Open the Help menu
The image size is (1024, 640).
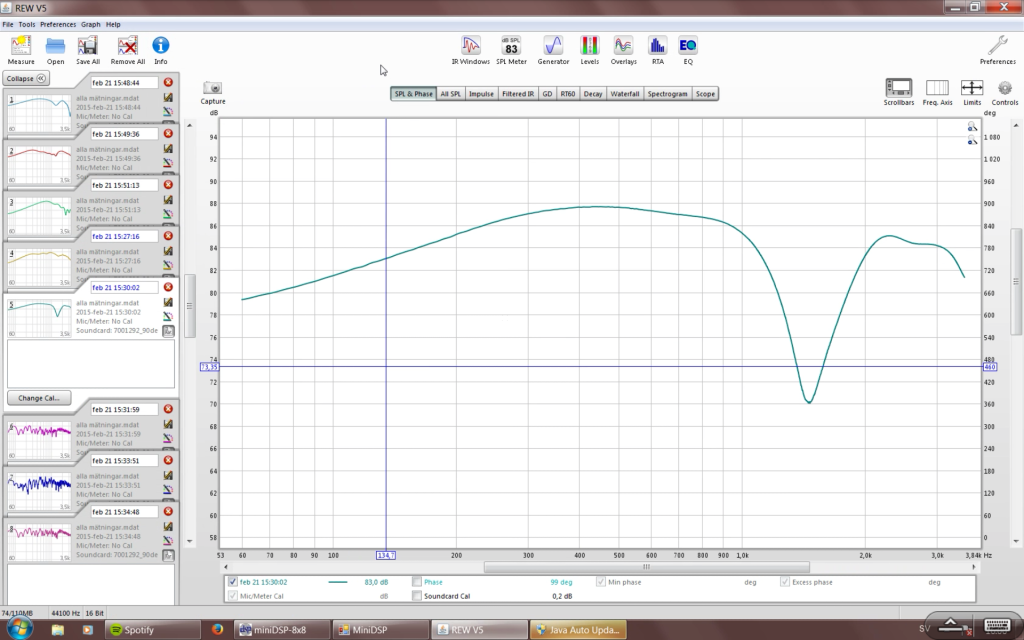[x=113, y=24]
